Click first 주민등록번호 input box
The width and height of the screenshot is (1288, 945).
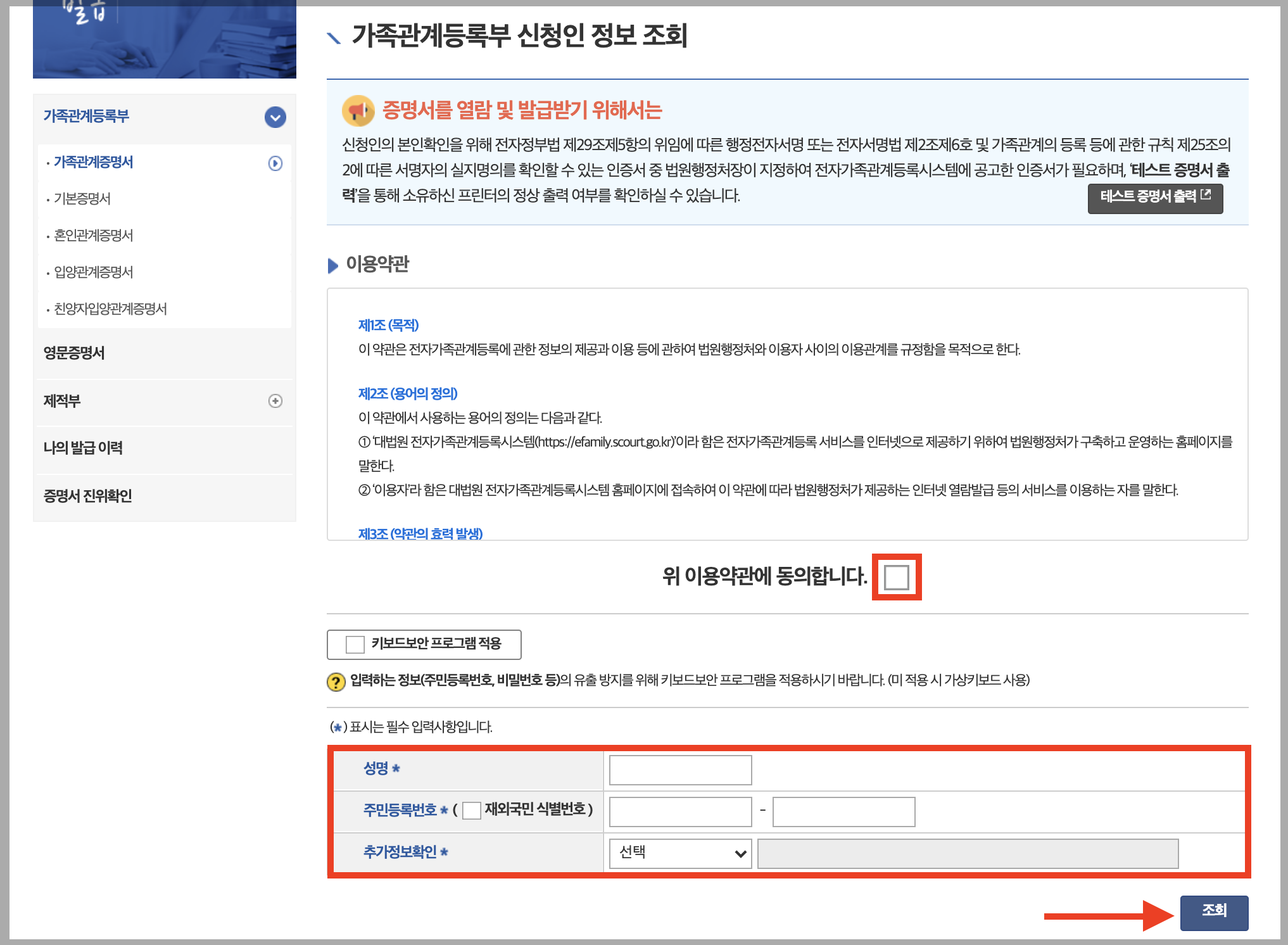tap(680, 811)
